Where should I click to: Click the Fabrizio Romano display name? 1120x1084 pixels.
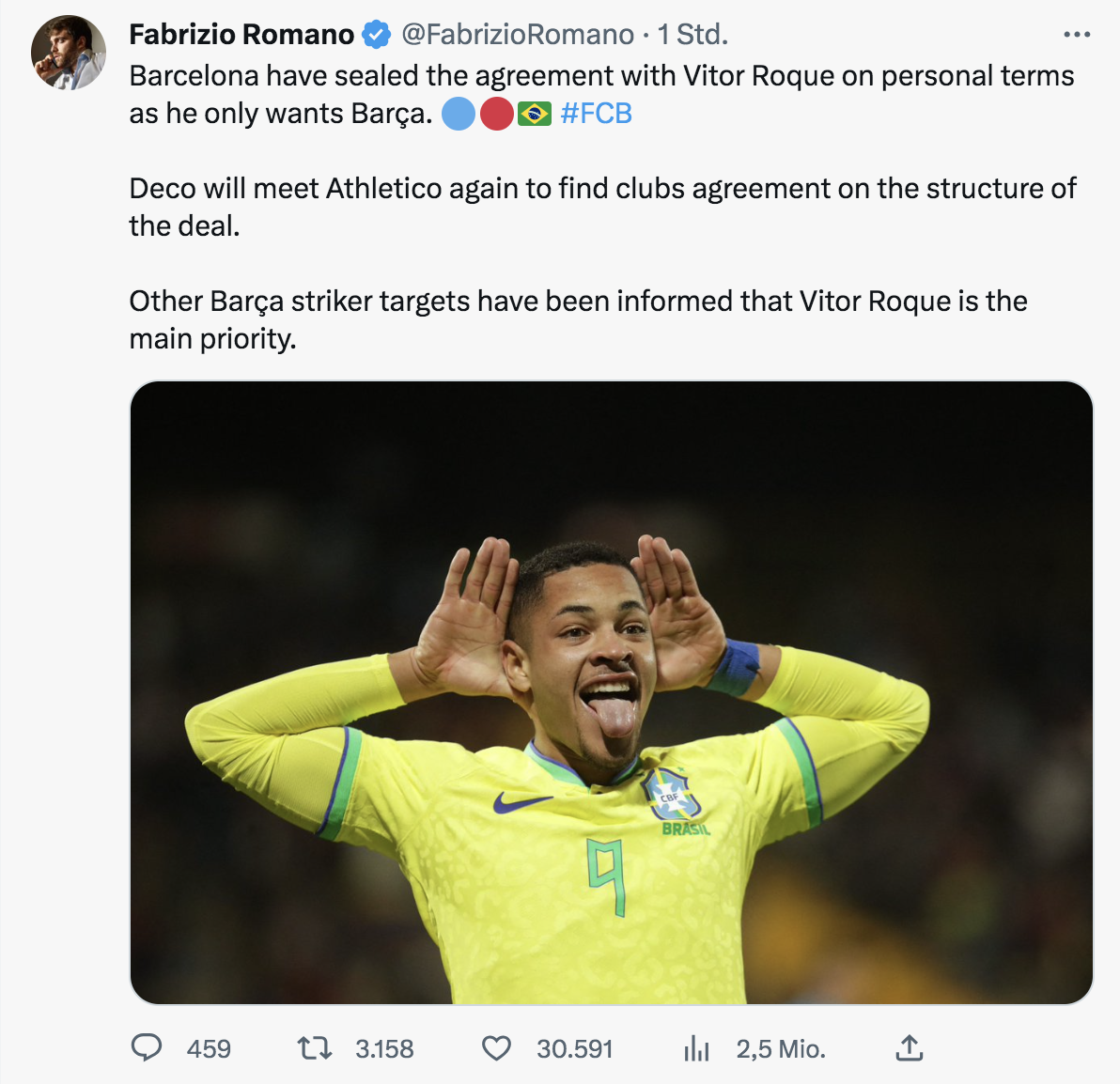241,35
